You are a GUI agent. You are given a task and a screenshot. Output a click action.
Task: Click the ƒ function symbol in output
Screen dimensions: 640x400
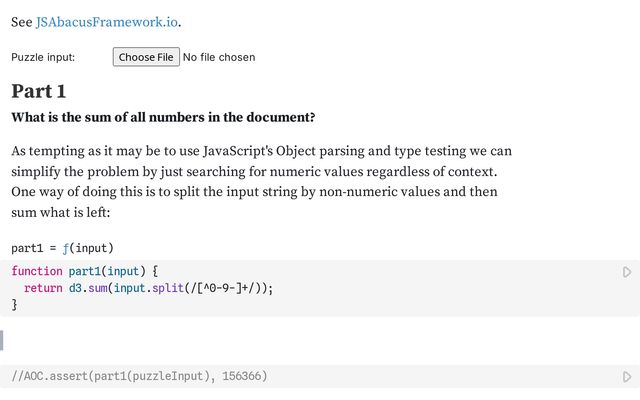coord(63,248)
